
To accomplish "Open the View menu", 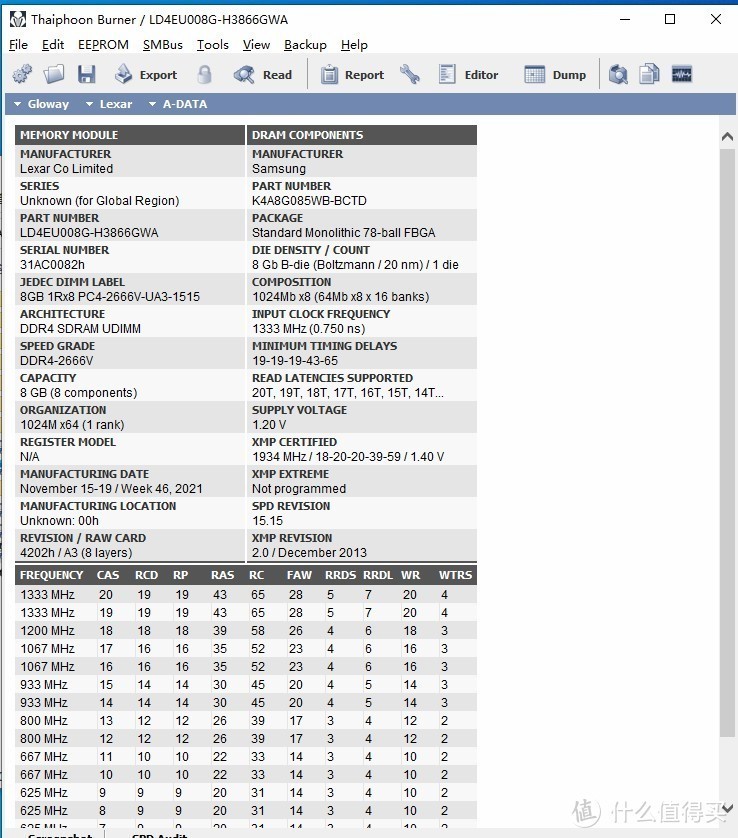I will coord(256,45).
